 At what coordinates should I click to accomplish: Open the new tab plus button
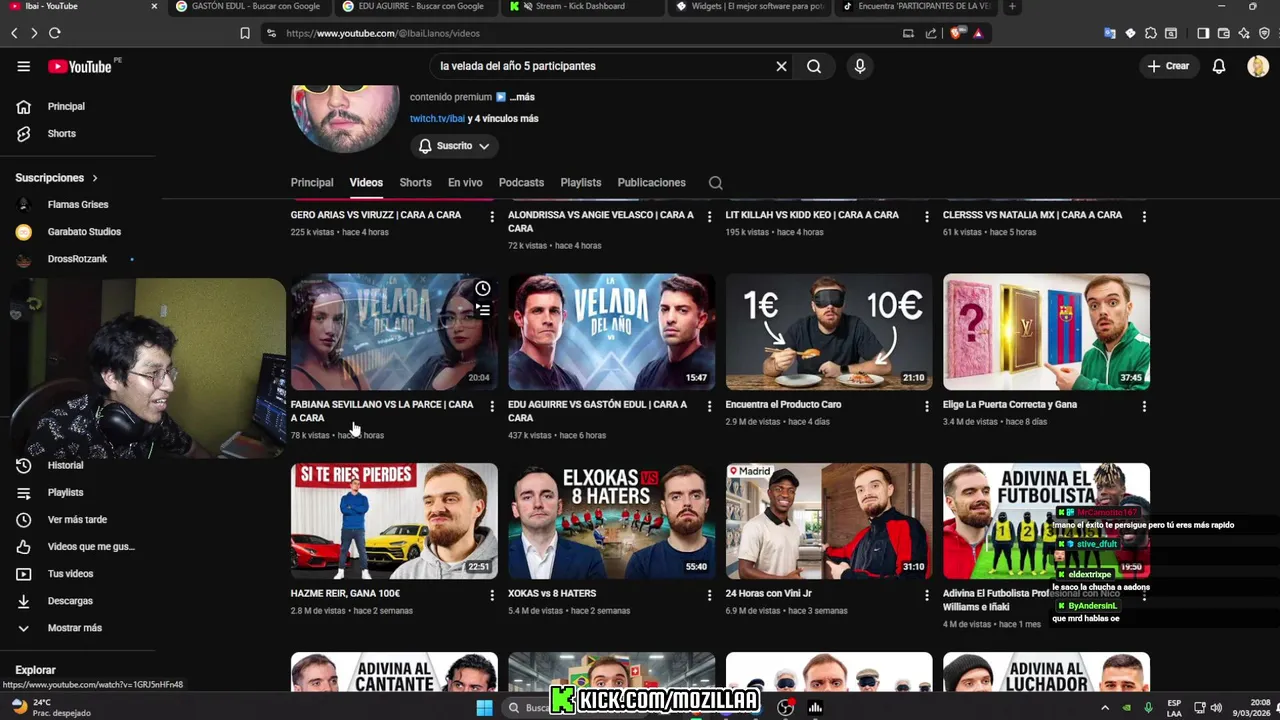pos(1012,6)
